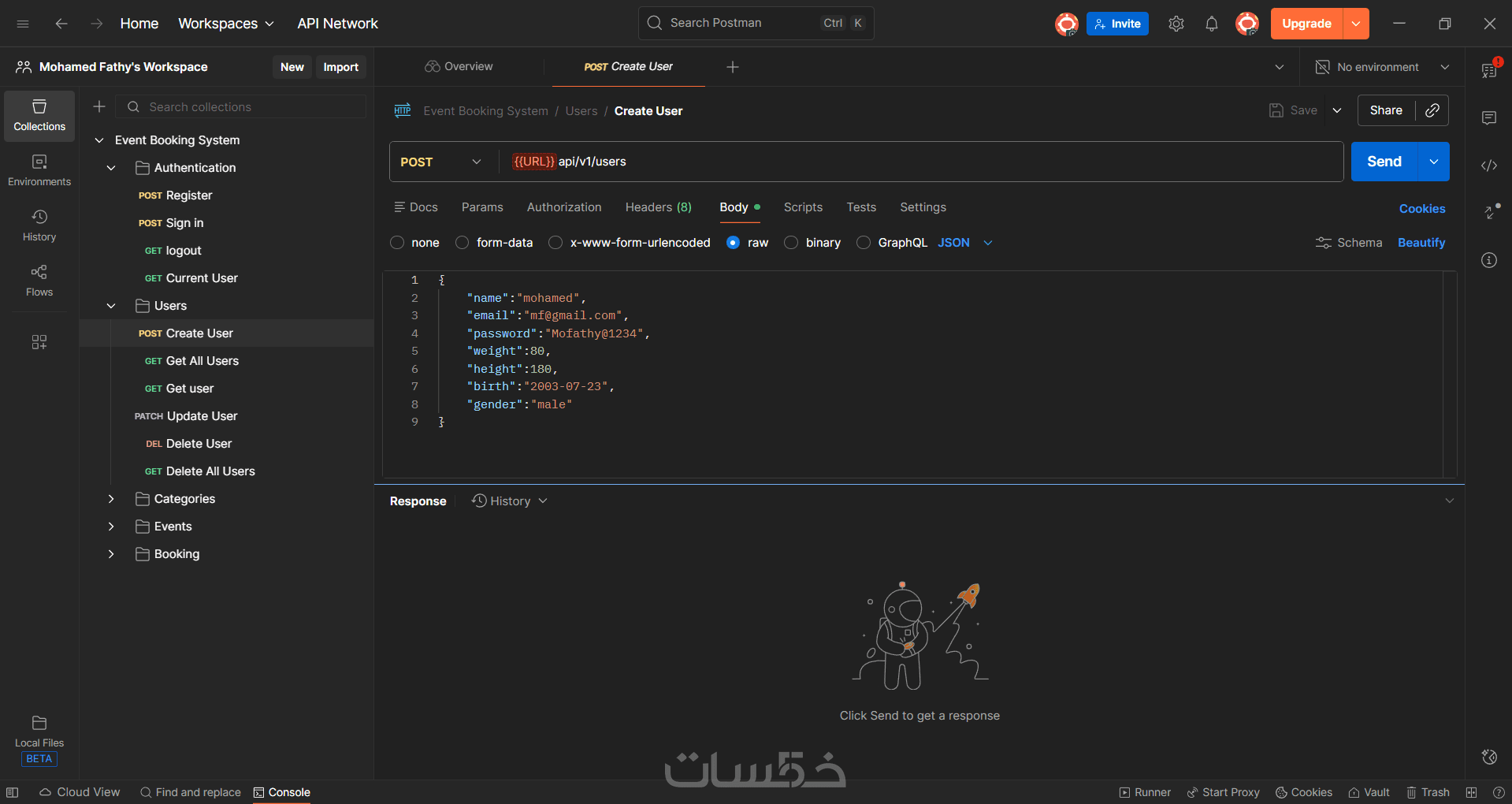Image resolution: width=1512 pixels, height=804 pixels.
Task: Select x-www-form-urlencoded body type
Action: (x=555, y=243)
